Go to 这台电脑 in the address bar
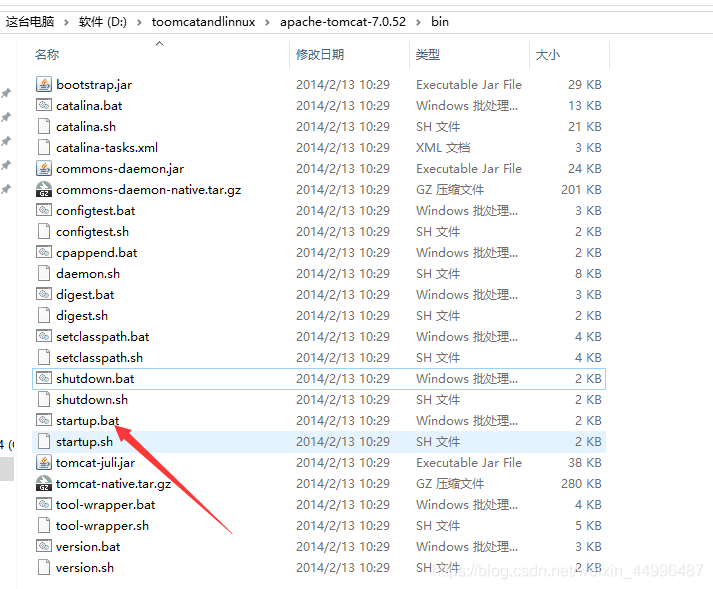This screenshot has width=713, height=589. 30,22
